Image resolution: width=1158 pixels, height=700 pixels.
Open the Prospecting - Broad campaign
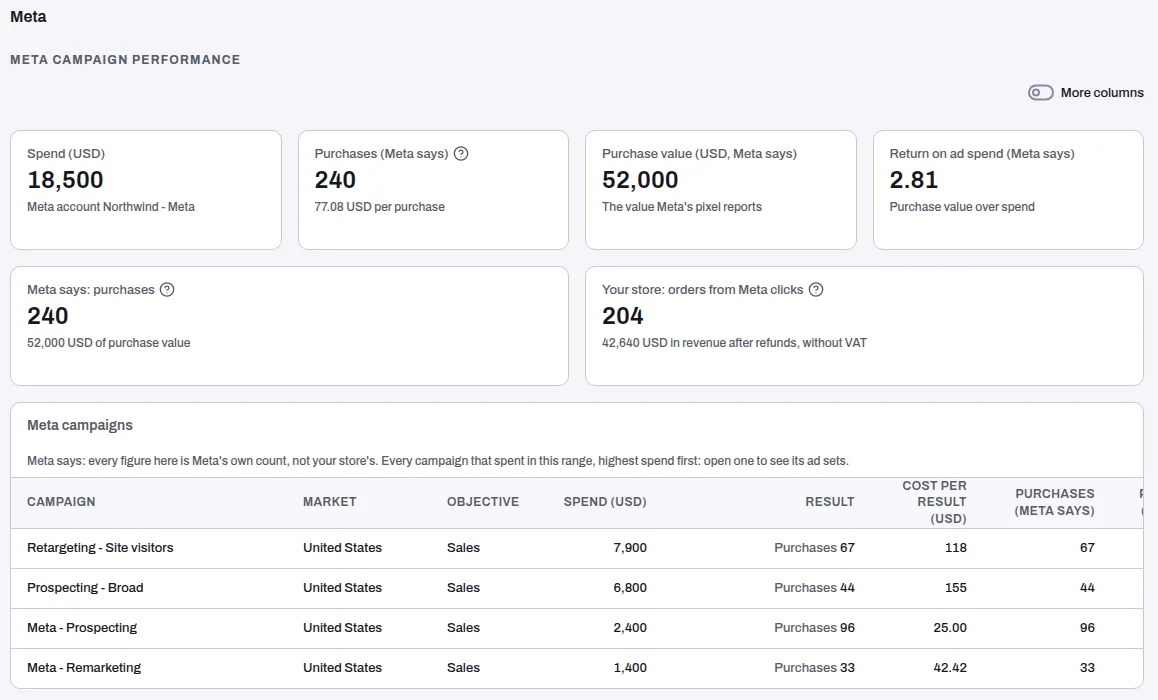[85, 588]
